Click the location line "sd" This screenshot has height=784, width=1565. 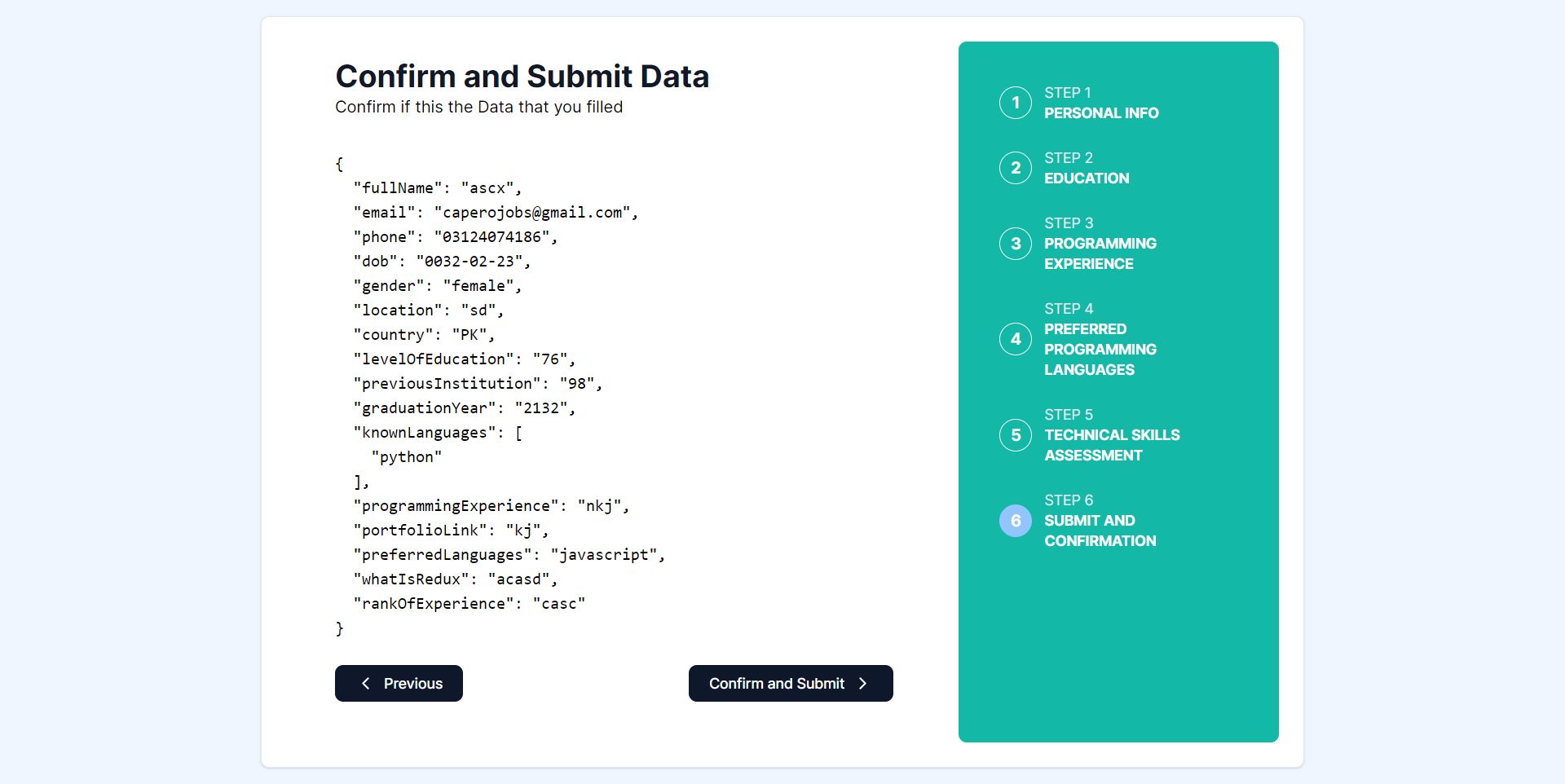(429, 311)
